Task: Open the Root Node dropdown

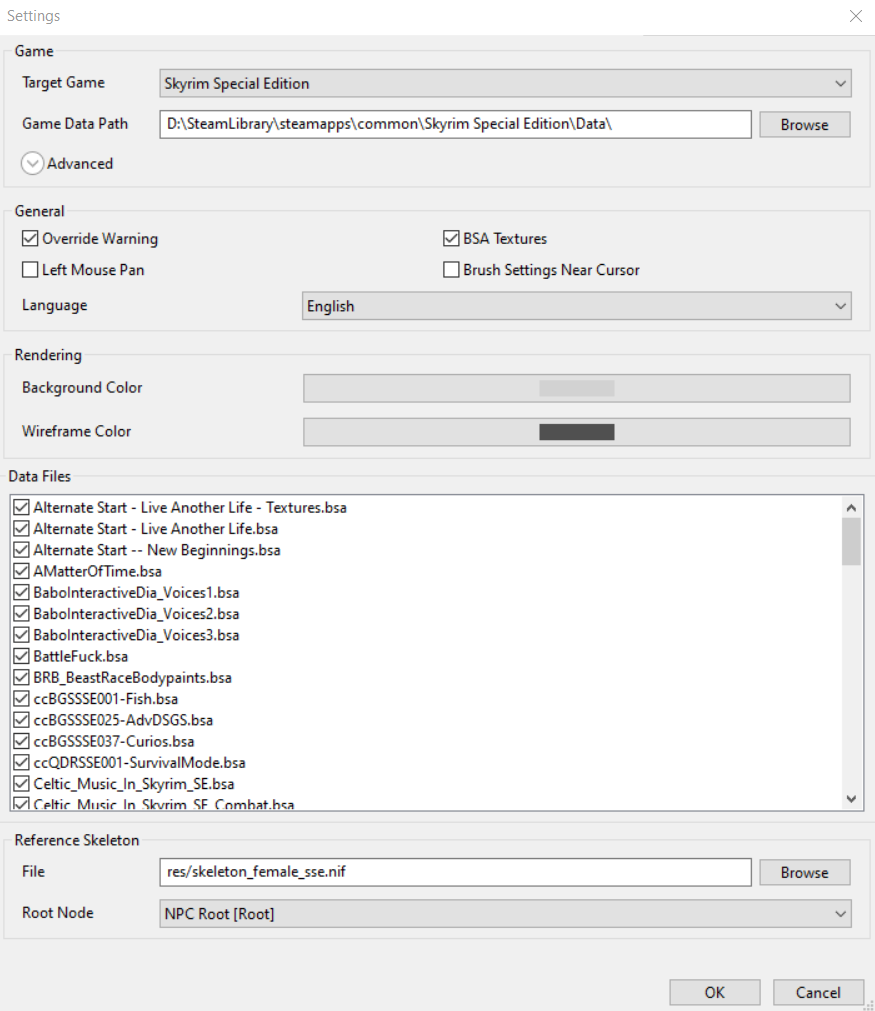Action: (840, 912)
